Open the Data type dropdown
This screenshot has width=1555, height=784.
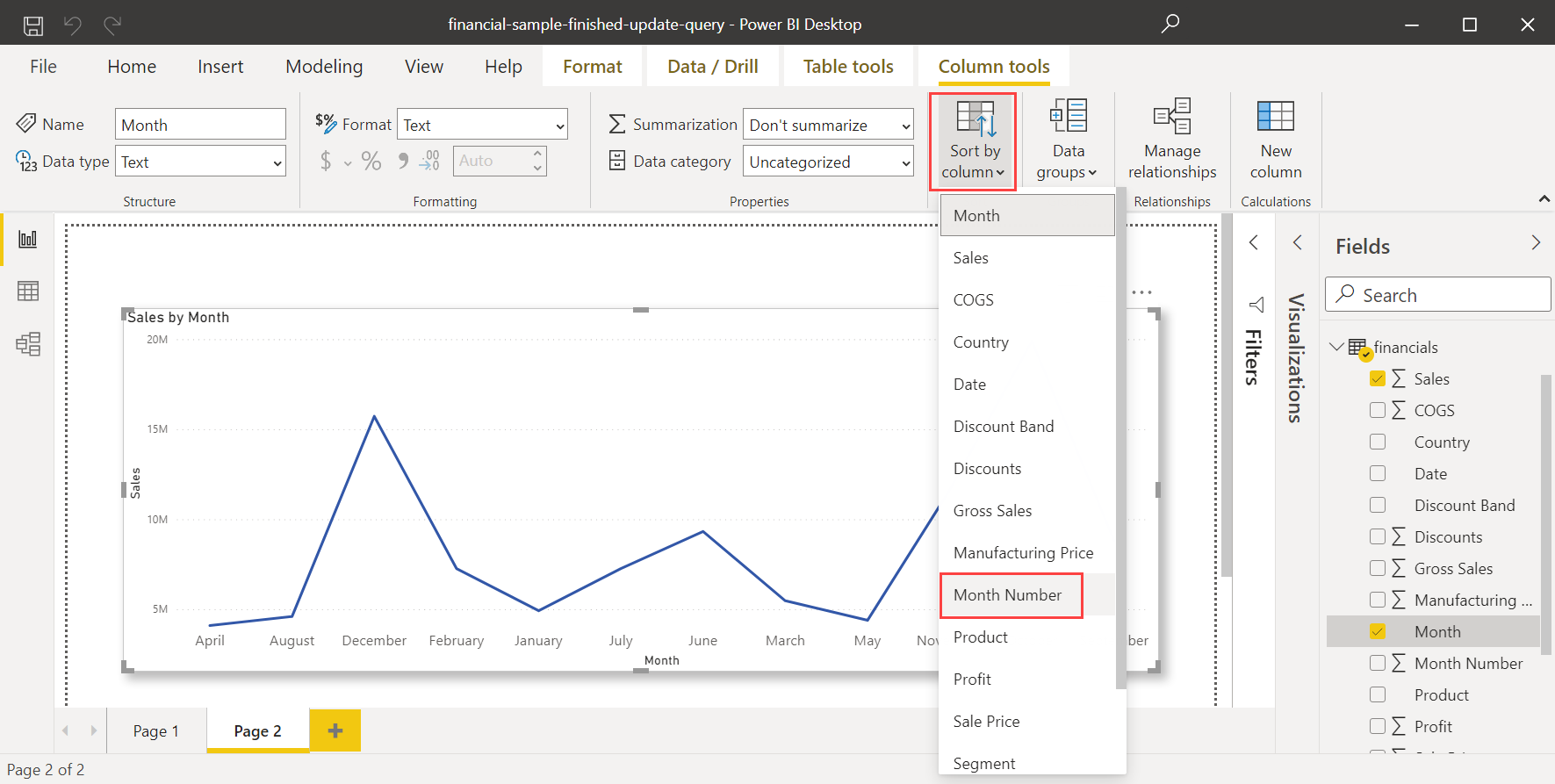[x=200, y=162]
